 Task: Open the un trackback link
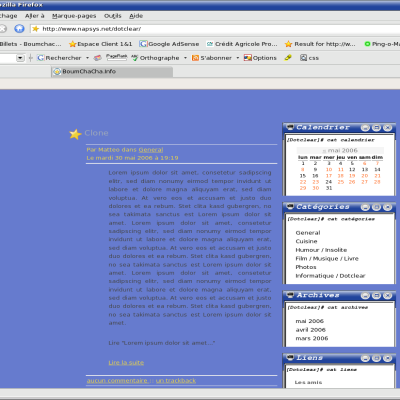point(176,381)
